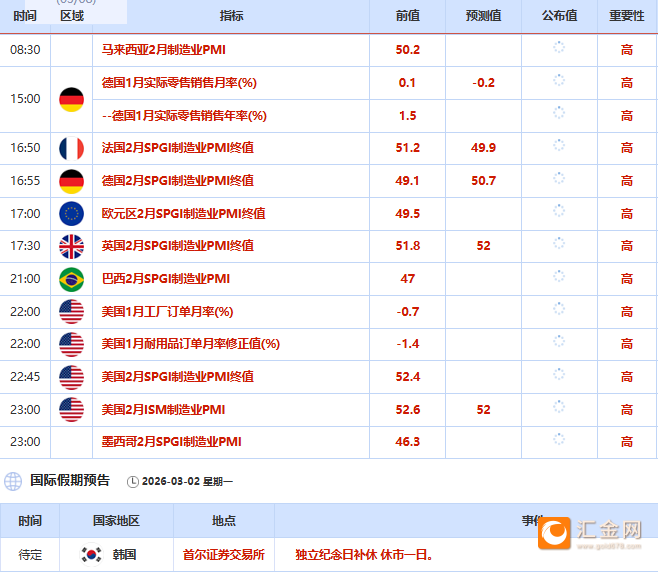Viewport: 658px width, 572px height.
Task: Click the 指标 column header
Action: point(231,16)
